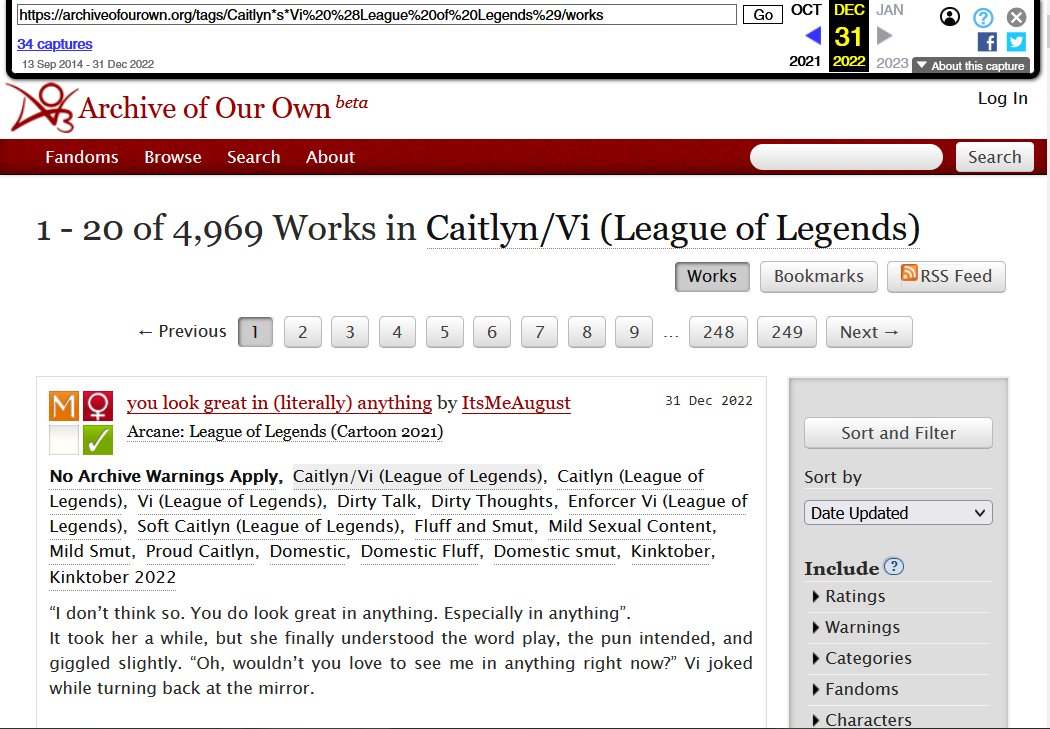
Task: Go to page 6 of results
Action: coord(492,332)
